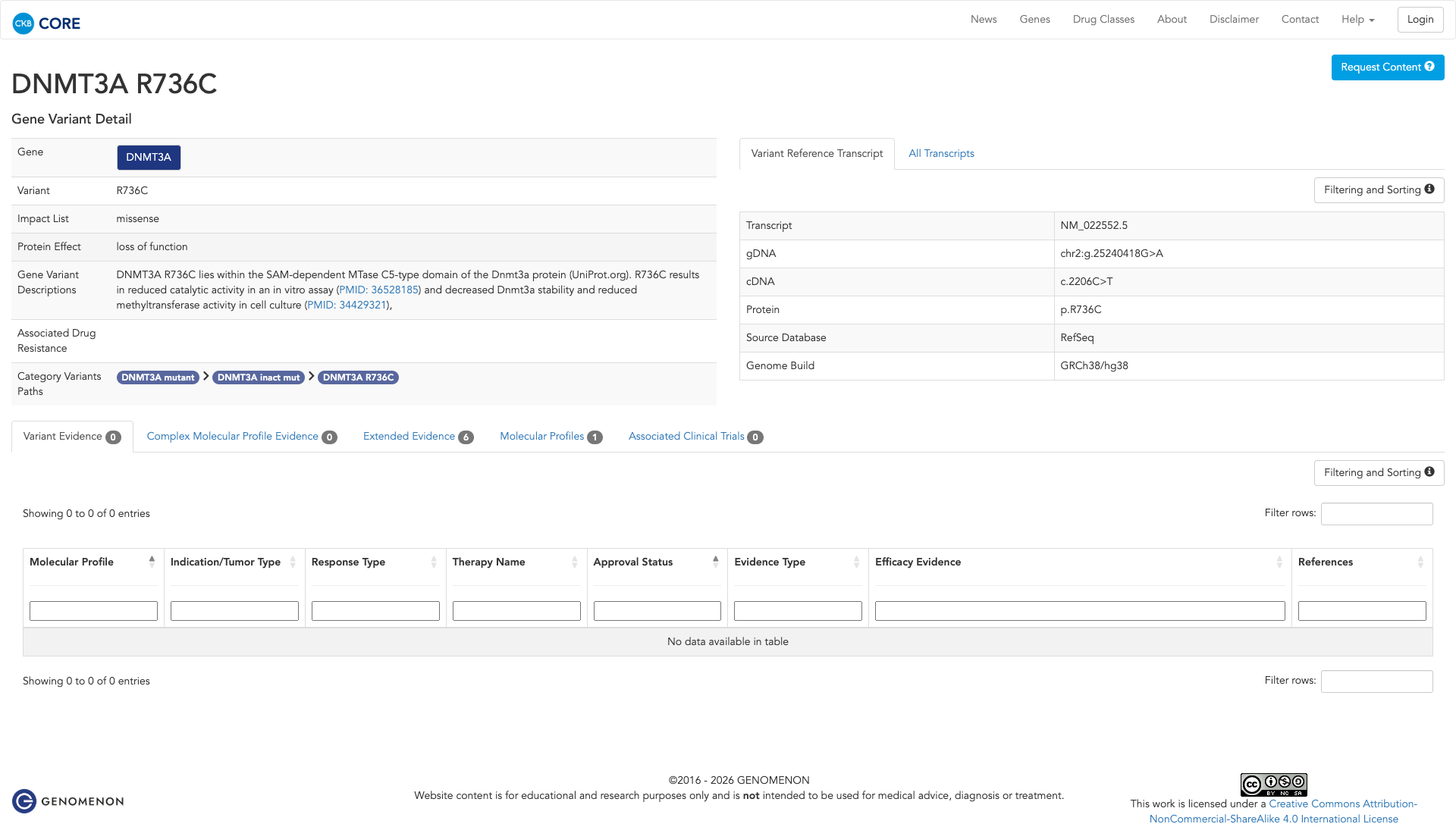This screenshot has width=1456, height=827.
Task: Switch to the All Transcripts tab
Action: point(941,154)
